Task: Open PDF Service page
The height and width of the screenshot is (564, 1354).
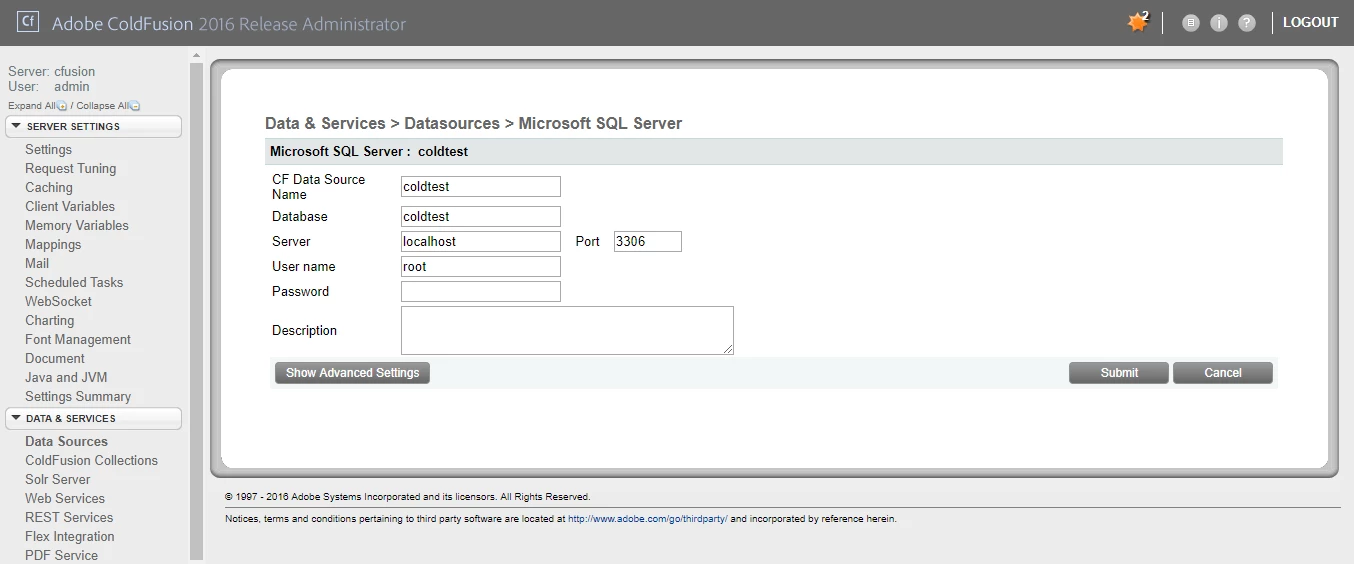Action: (61, 555)
